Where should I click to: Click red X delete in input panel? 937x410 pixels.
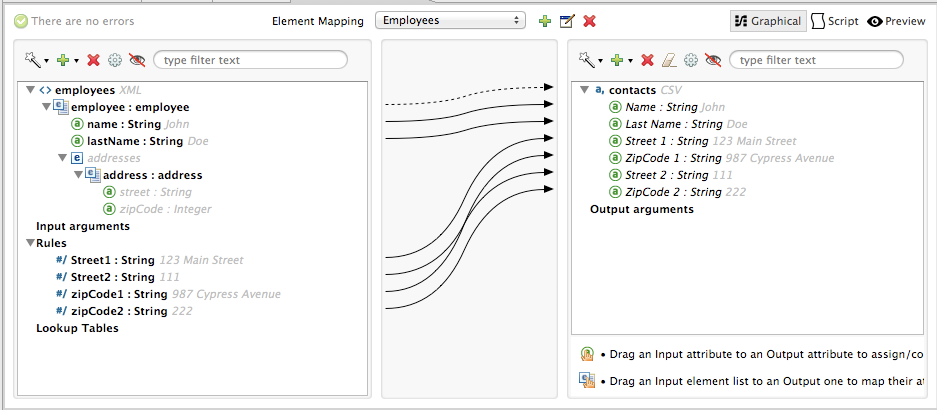click(93, 60)
